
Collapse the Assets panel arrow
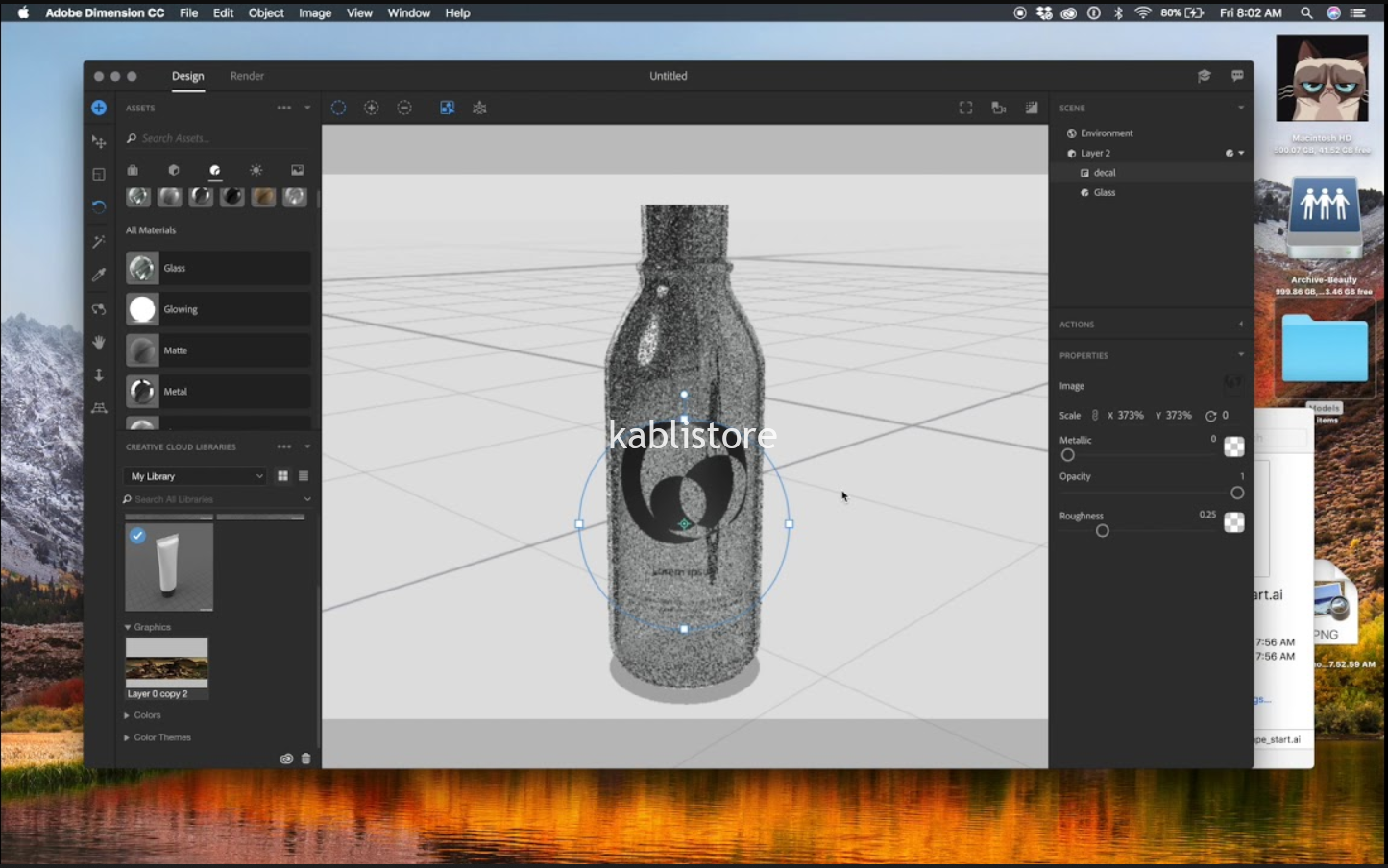coord(307,108)
